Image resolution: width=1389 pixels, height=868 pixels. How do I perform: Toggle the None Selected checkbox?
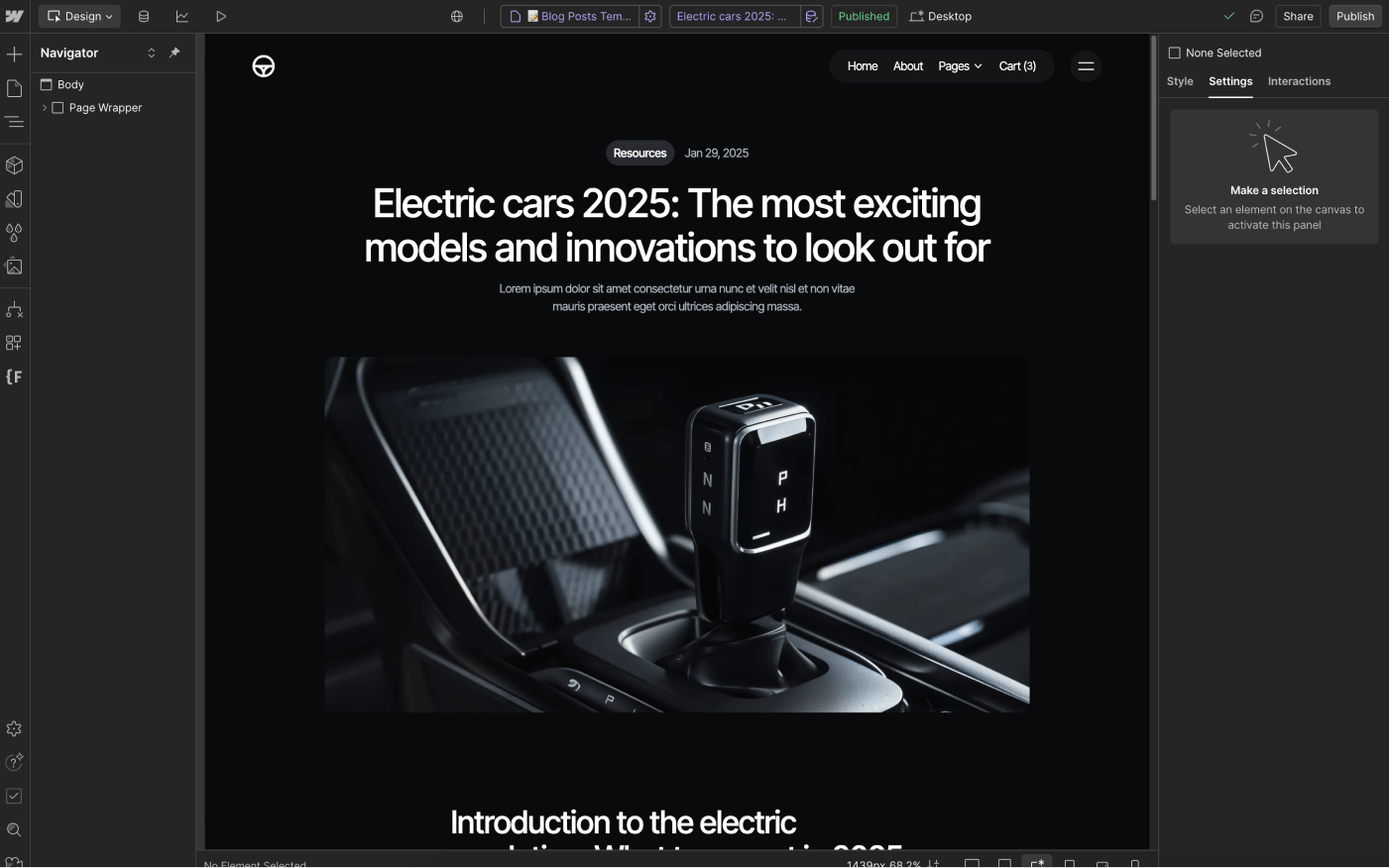click(1174, 53)
